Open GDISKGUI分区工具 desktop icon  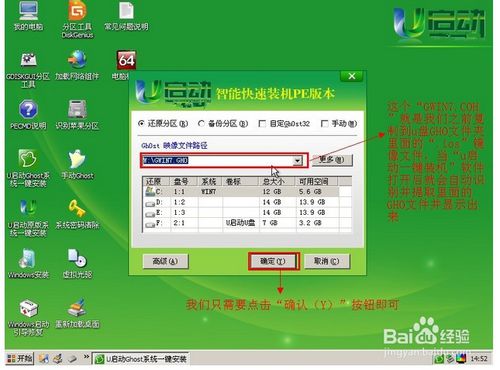click(x=28, y=70)
